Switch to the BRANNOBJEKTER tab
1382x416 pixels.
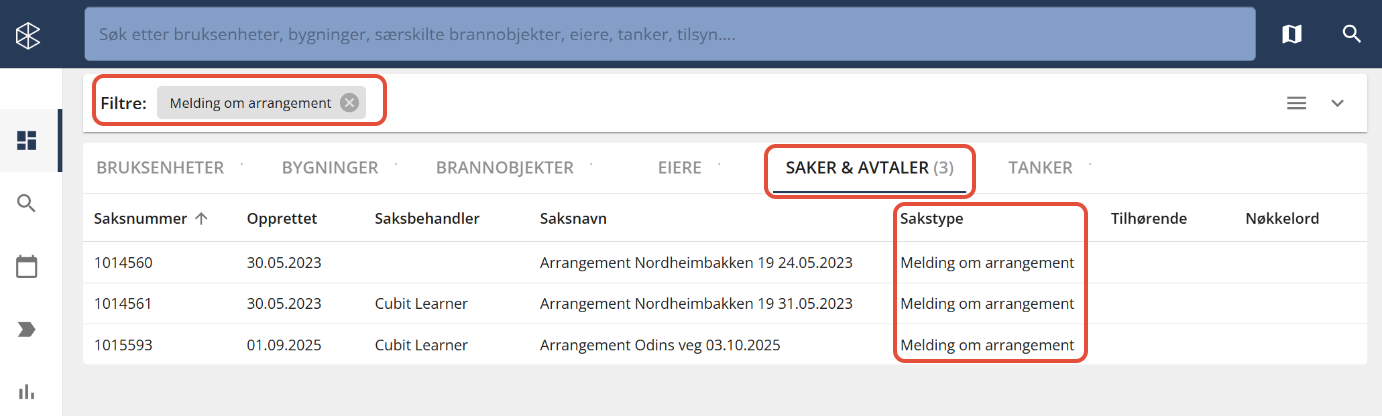505,168
